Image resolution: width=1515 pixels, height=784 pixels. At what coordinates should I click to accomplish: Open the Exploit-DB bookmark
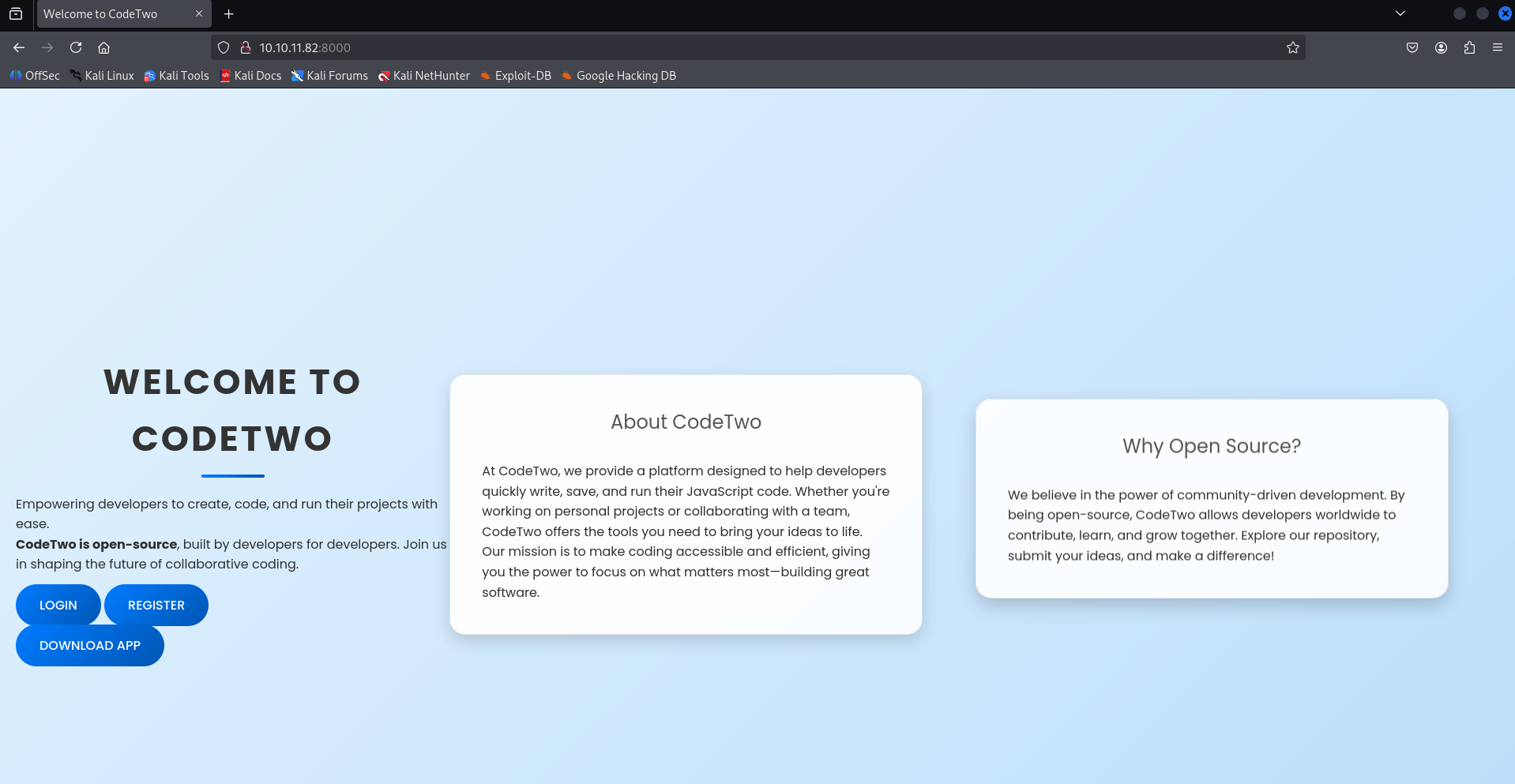[x=516, y=76]
